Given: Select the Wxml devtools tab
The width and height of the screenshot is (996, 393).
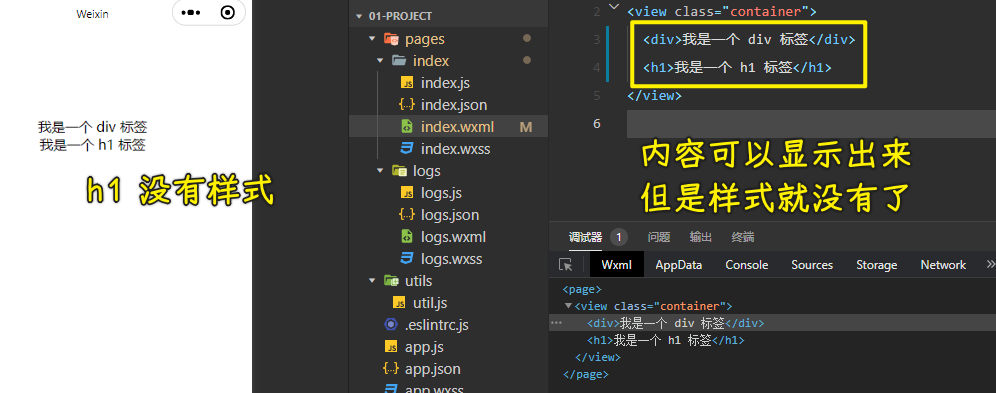Looking at the screenshot, I should [617, 265].
